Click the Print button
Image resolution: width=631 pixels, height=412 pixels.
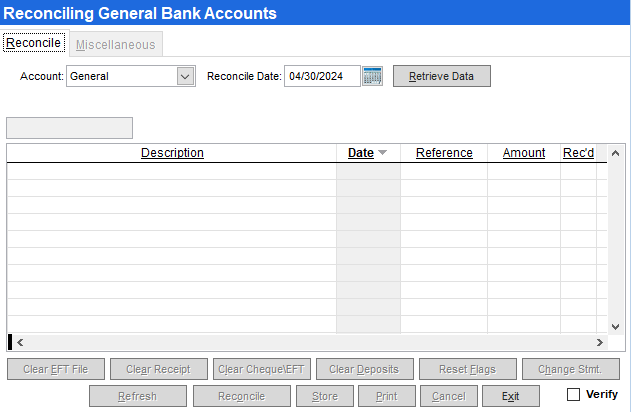[x=387, y=396]
